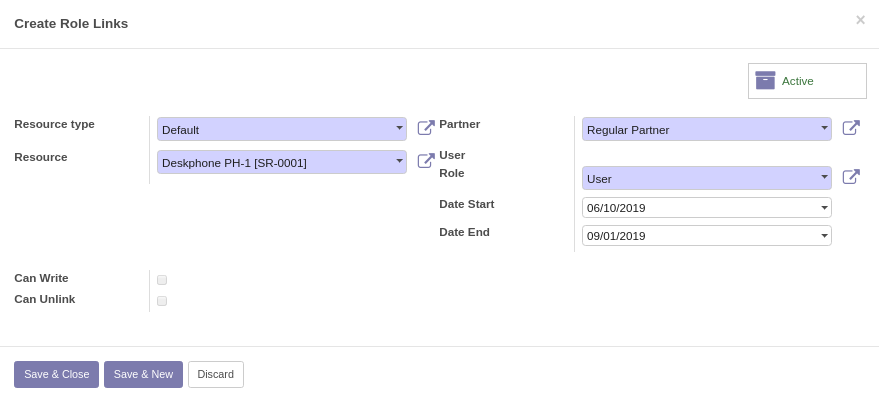The width and height of the screenshot is (879, 401).
Task: Toggle the Active status button
Action: coord(807,81)
